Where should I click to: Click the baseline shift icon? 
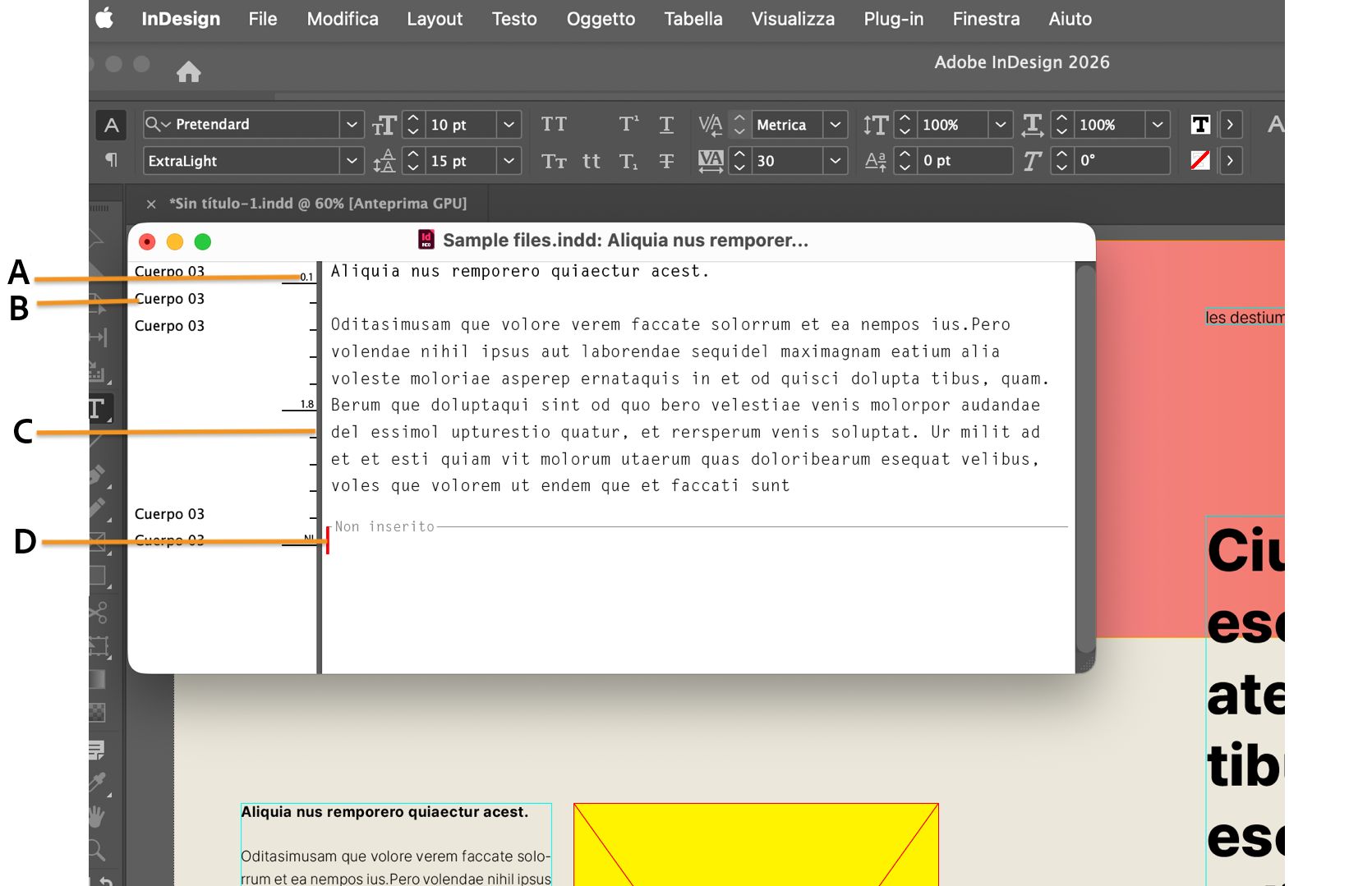pos(875,161)
